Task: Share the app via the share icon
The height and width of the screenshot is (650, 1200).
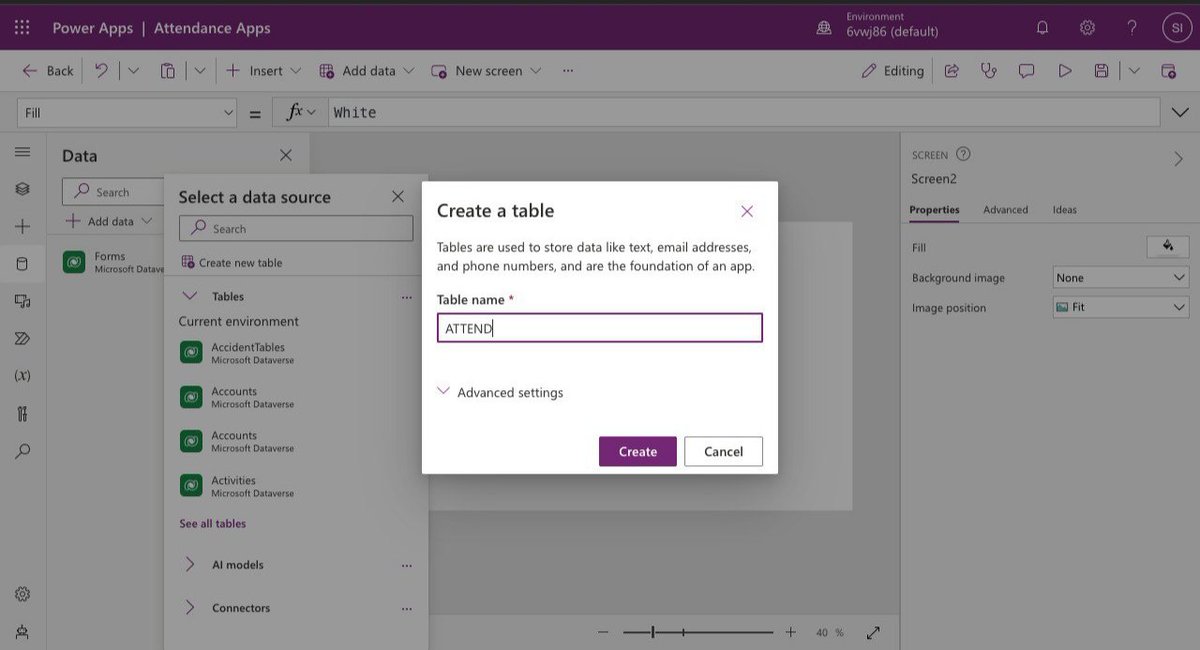Action: tap(950, 70)
